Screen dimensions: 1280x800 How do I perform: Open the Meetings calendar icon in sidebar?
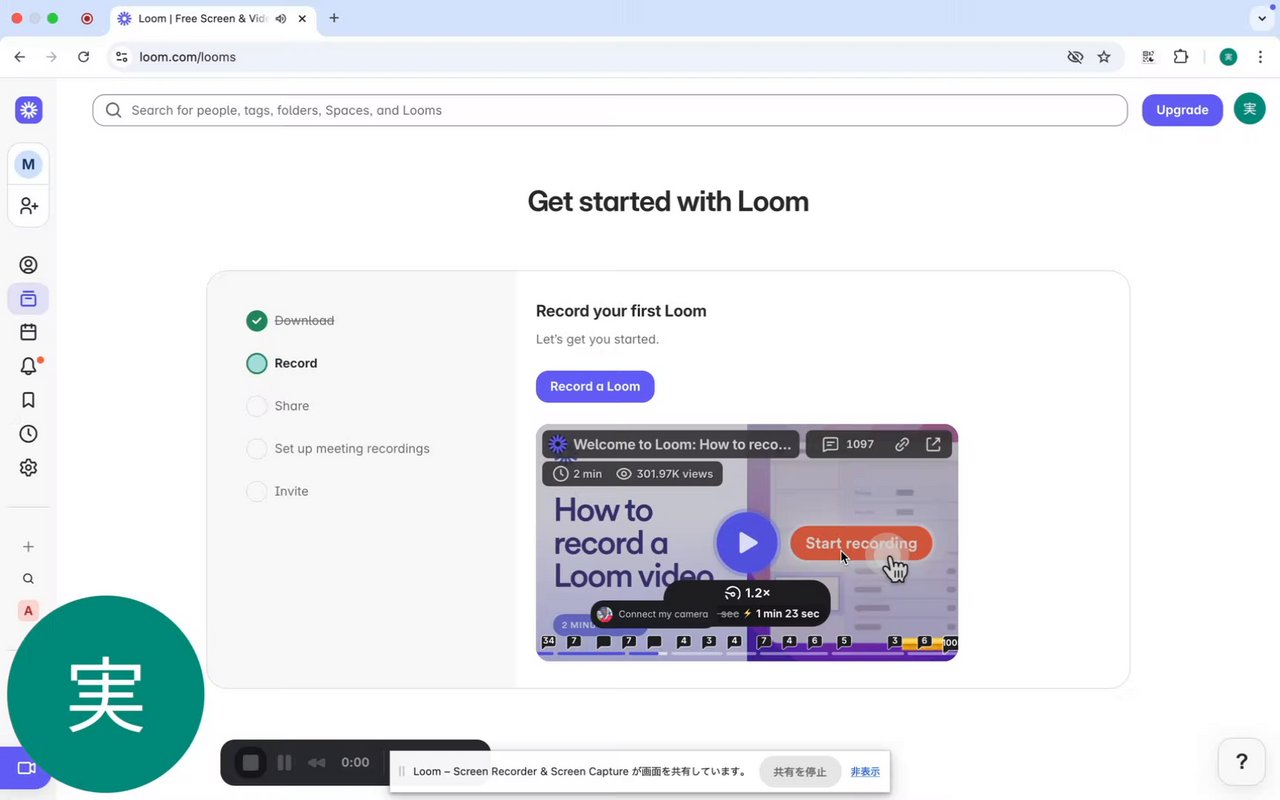28,332
